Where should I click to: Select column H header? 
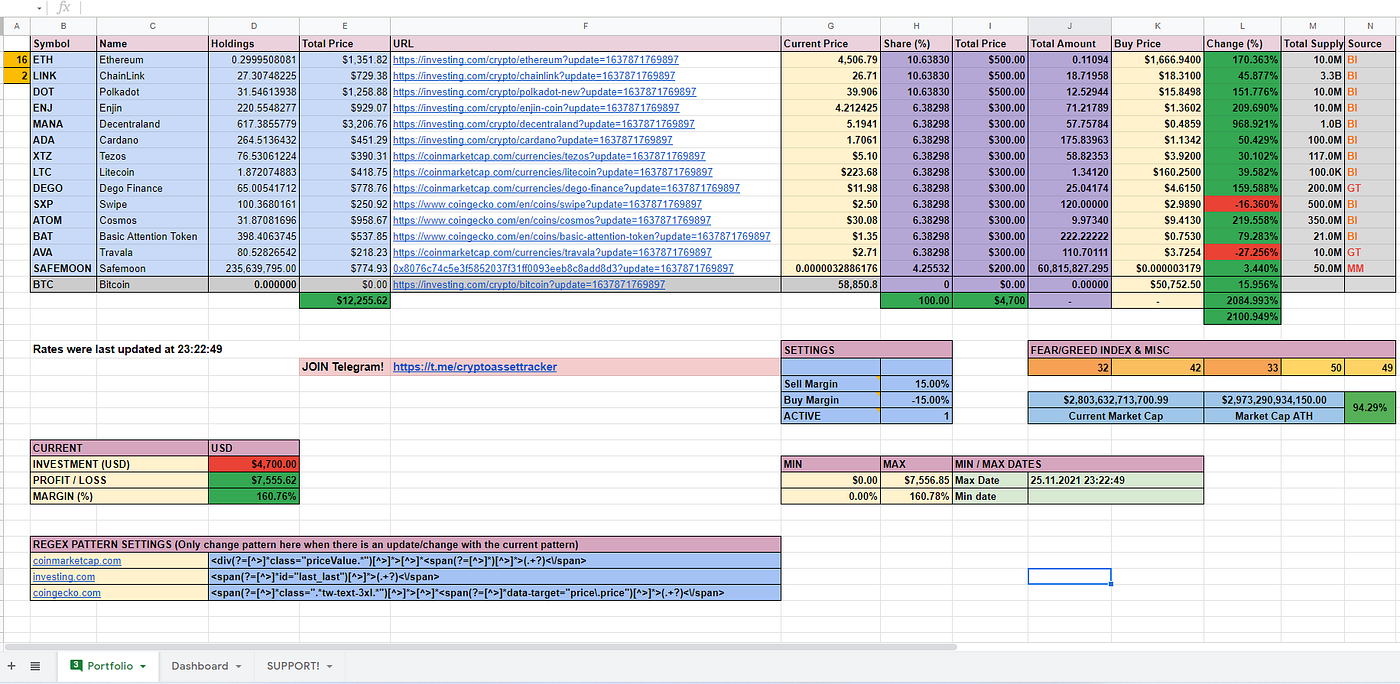(916, 26)
